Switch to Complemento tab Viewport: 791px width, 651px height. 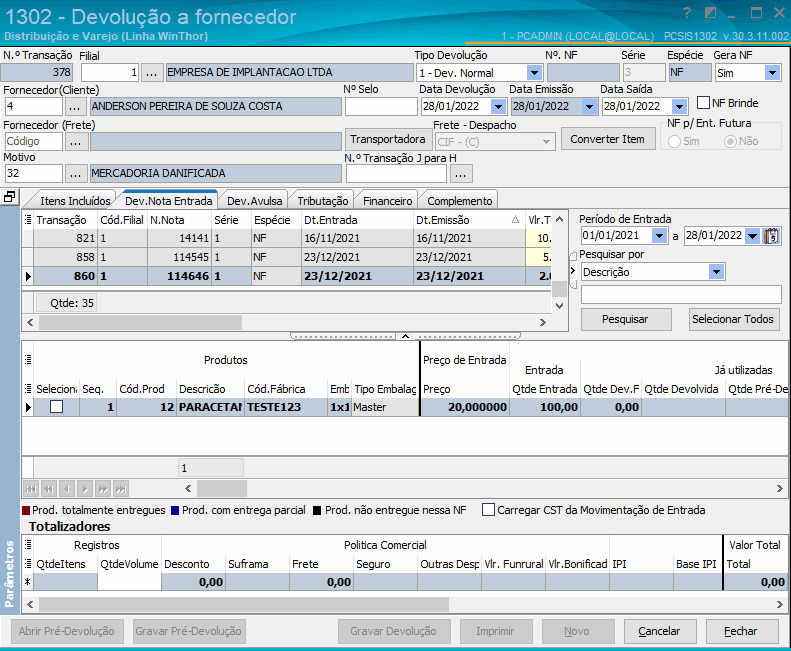tap(460, 201)
